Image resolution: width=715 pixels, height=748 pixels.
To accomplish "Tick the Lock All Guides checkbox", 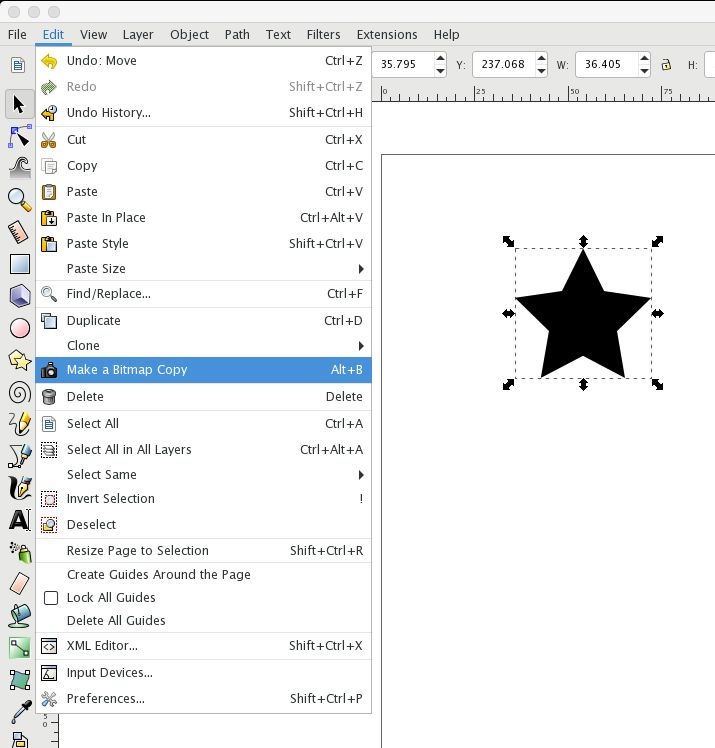I will [x=51, y=598].
